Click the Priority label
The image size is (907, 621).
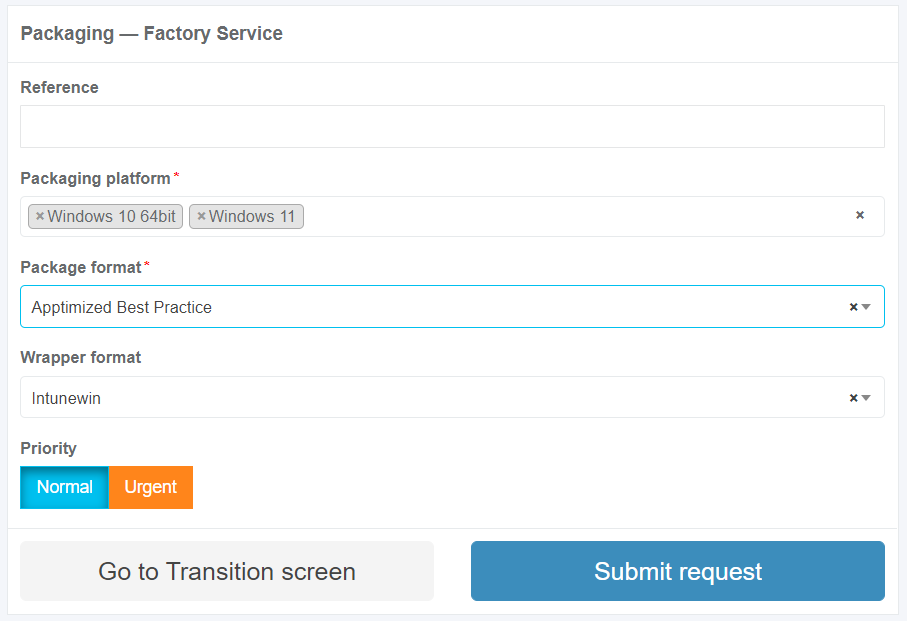48,448
